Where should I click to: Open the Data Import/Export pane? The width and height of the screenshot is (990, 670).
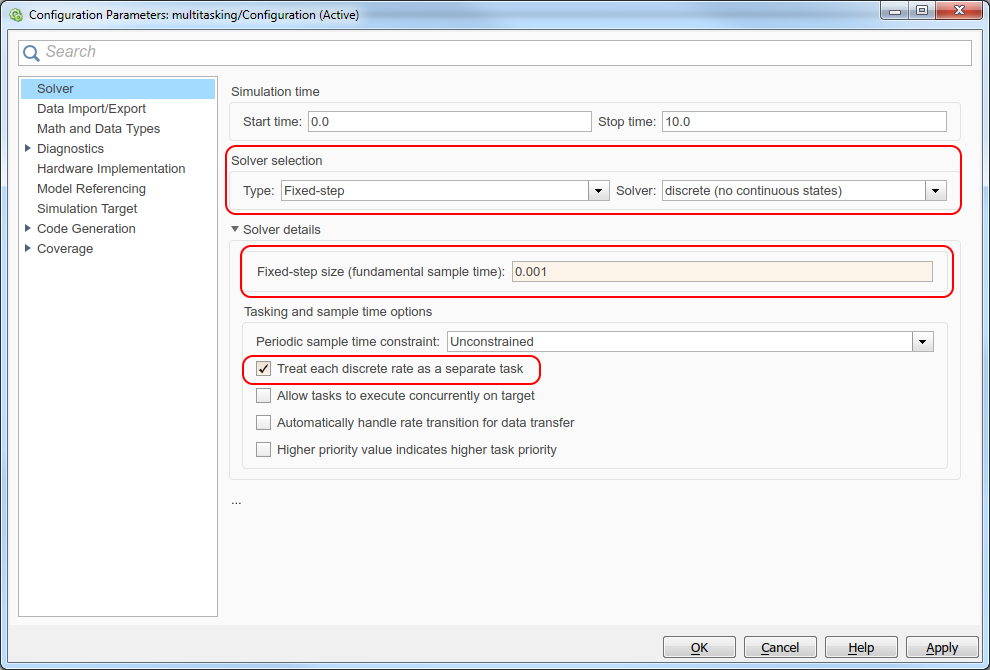(x=91, y=109)
